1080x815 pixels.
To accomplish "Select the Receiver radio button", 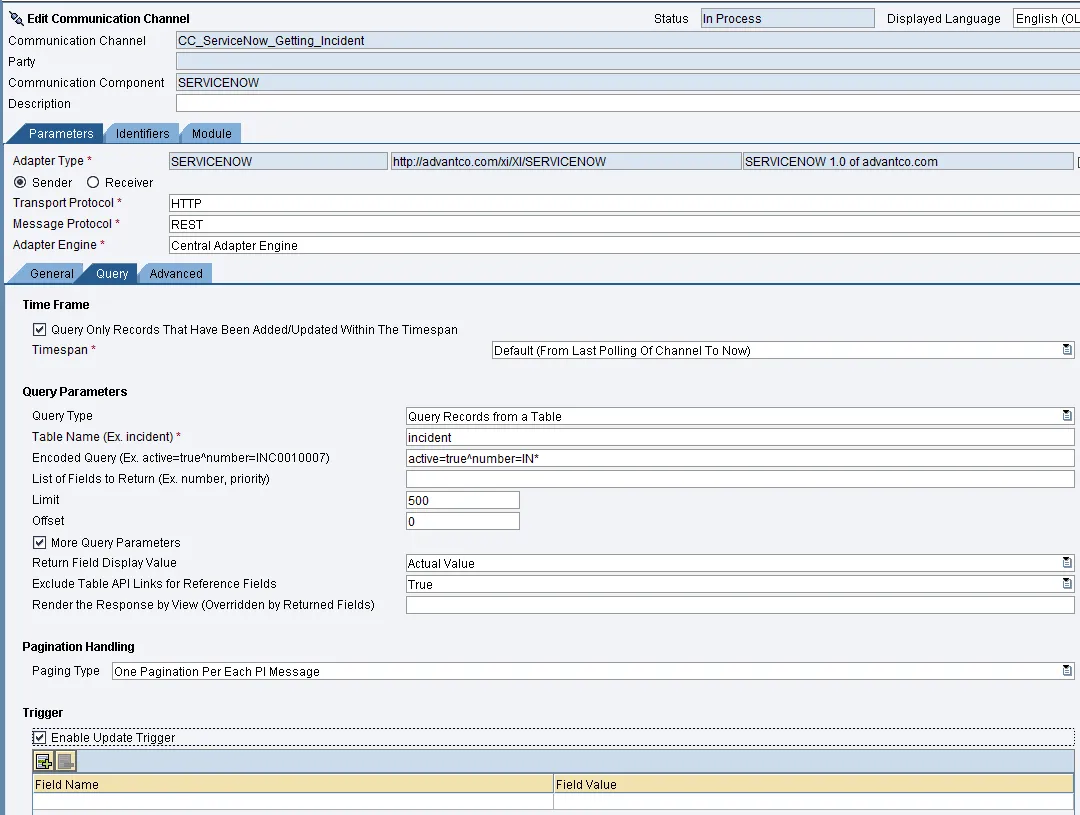I will [x=93, y=183].
